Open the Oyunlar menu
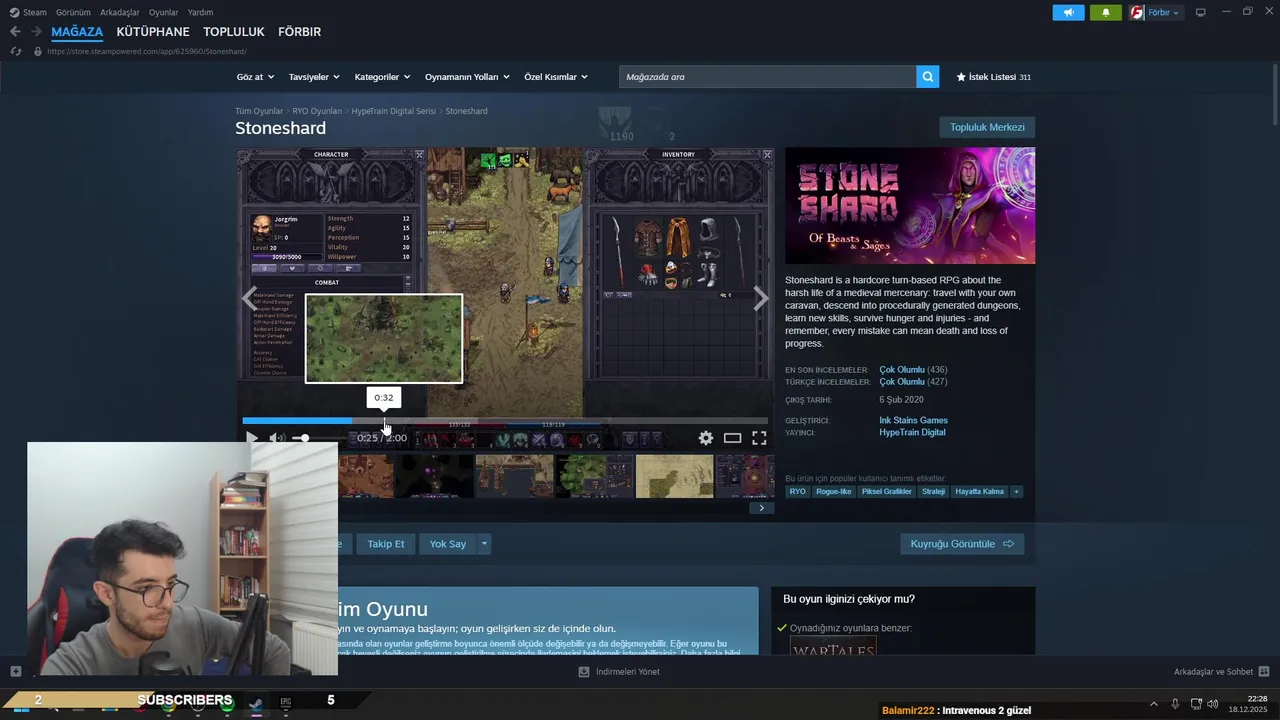Image resolution: width=1280 pixels, height=720 pixels. pyautogui.click(x=164, y=13)
